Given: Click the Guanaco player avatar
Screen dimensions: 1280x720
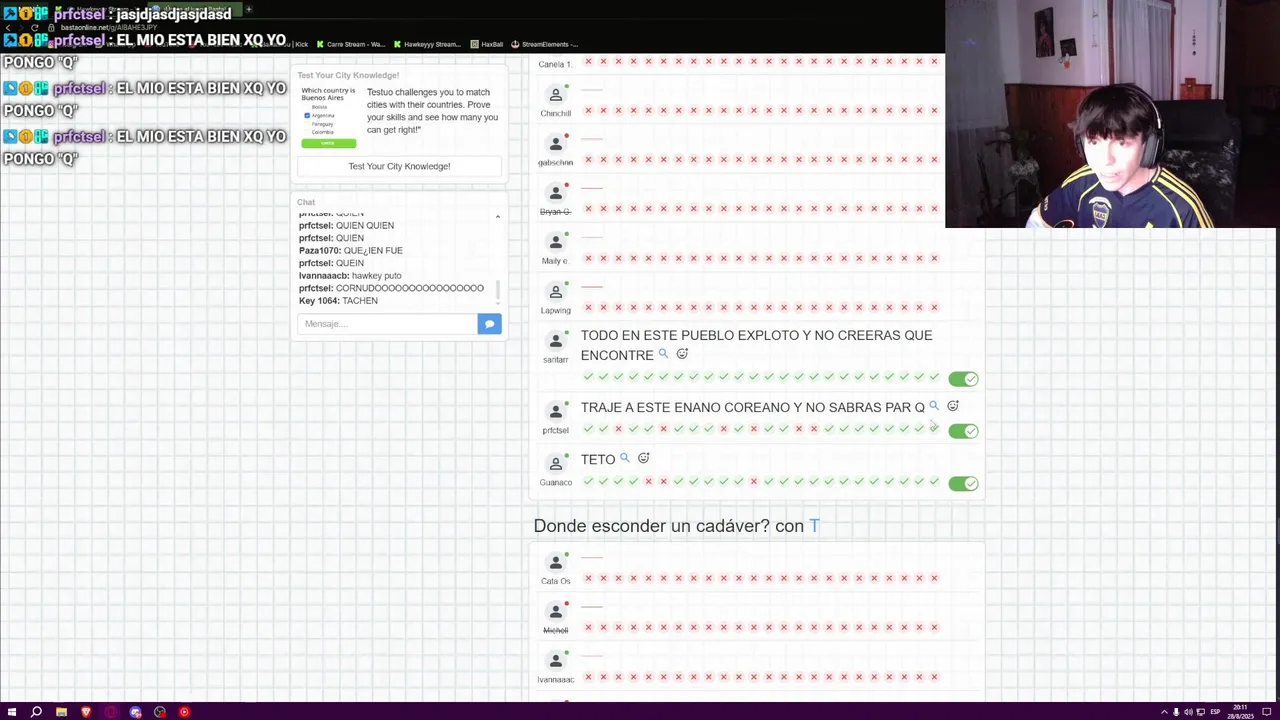Looking at the screenshot, I should tap(556, 465).
